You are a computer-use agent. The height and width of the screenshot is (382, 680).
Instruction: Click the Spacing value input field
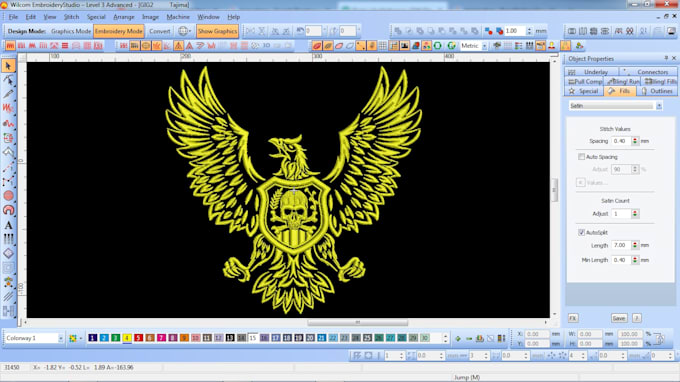tap(621, 141)
